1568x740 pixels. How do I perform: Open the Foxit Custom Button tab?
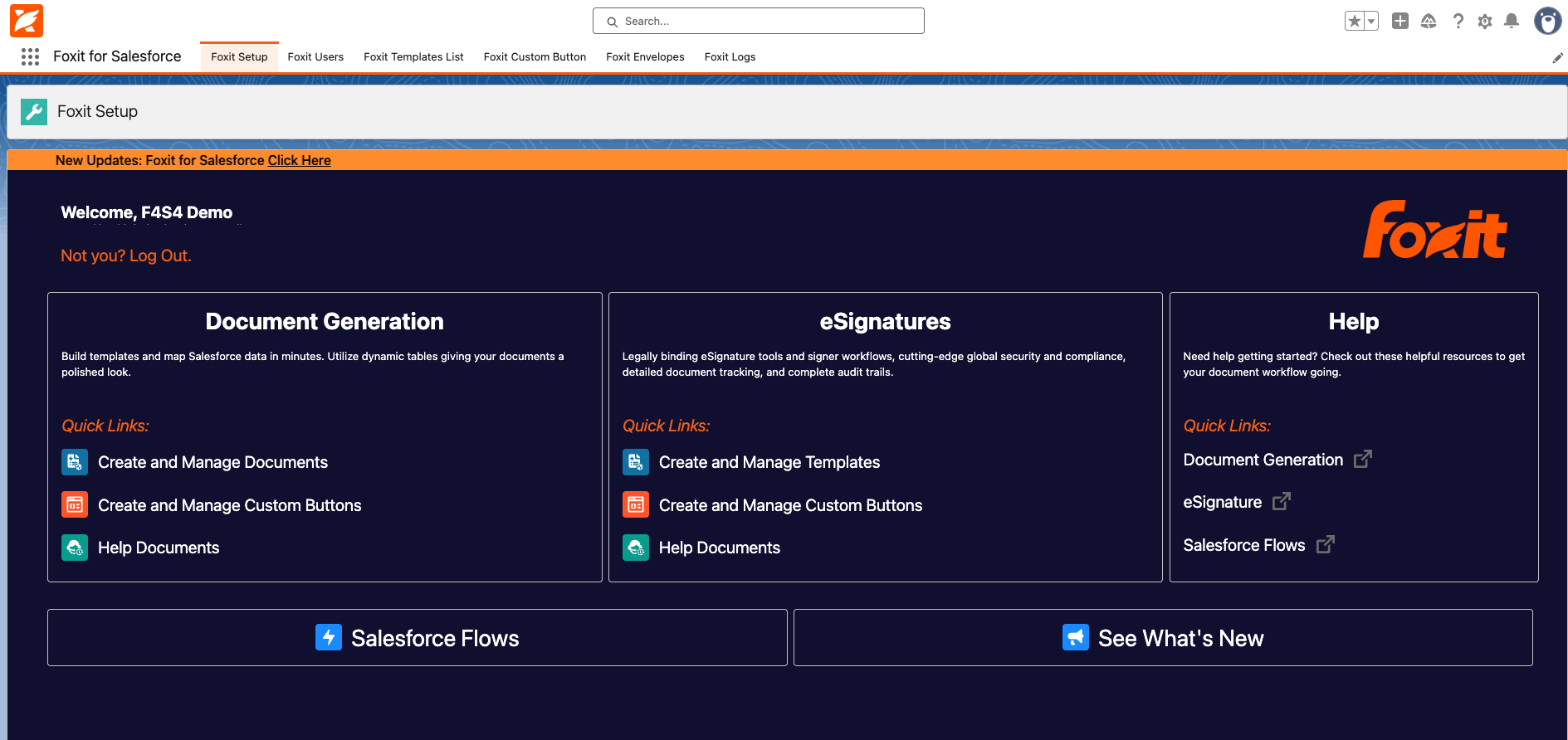[x=535, y=56]
